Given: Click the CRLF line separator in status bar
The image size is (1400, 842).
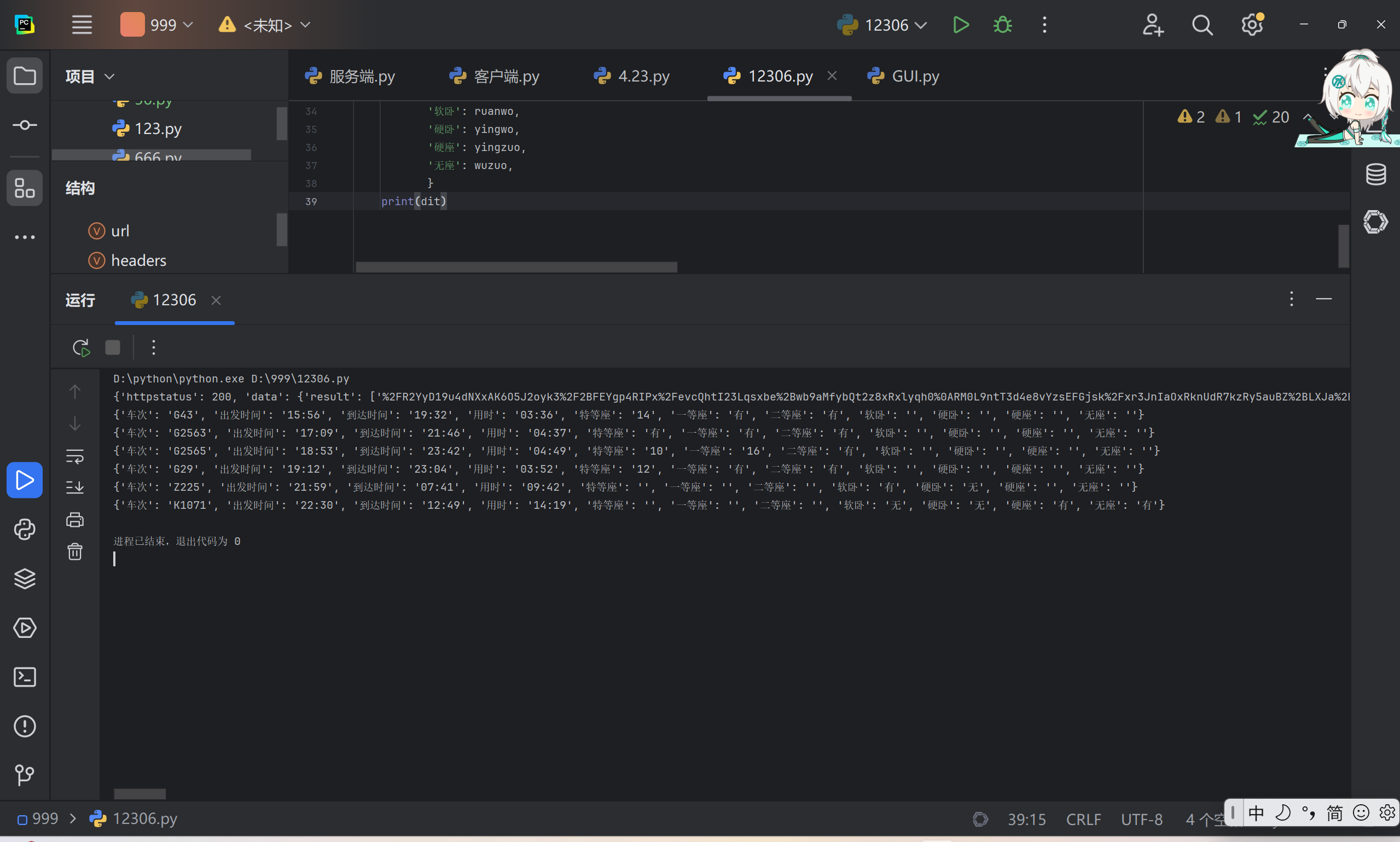Looking at the screenshot, I should (x=1083, y=818).
